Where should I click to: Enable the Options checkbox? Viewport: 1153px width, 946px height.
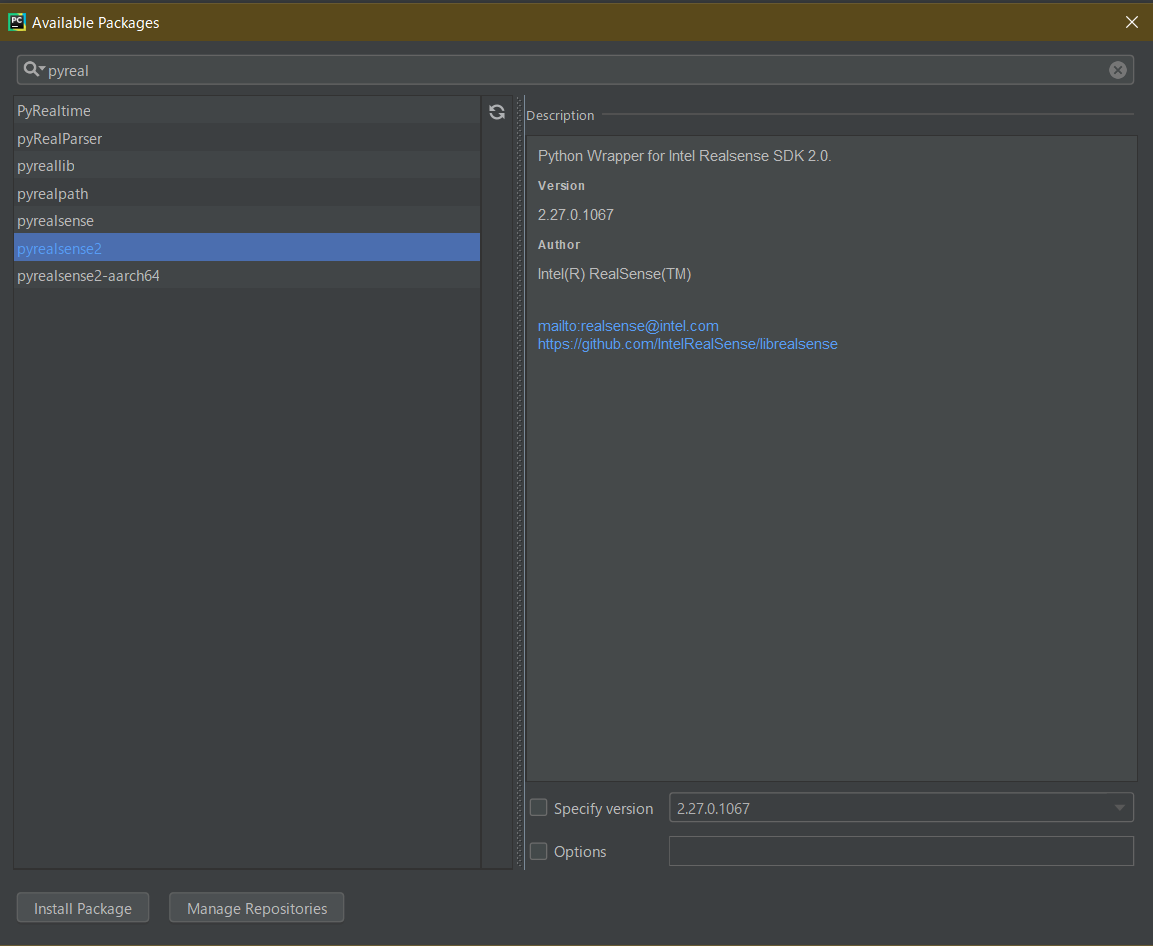(538, 851)
